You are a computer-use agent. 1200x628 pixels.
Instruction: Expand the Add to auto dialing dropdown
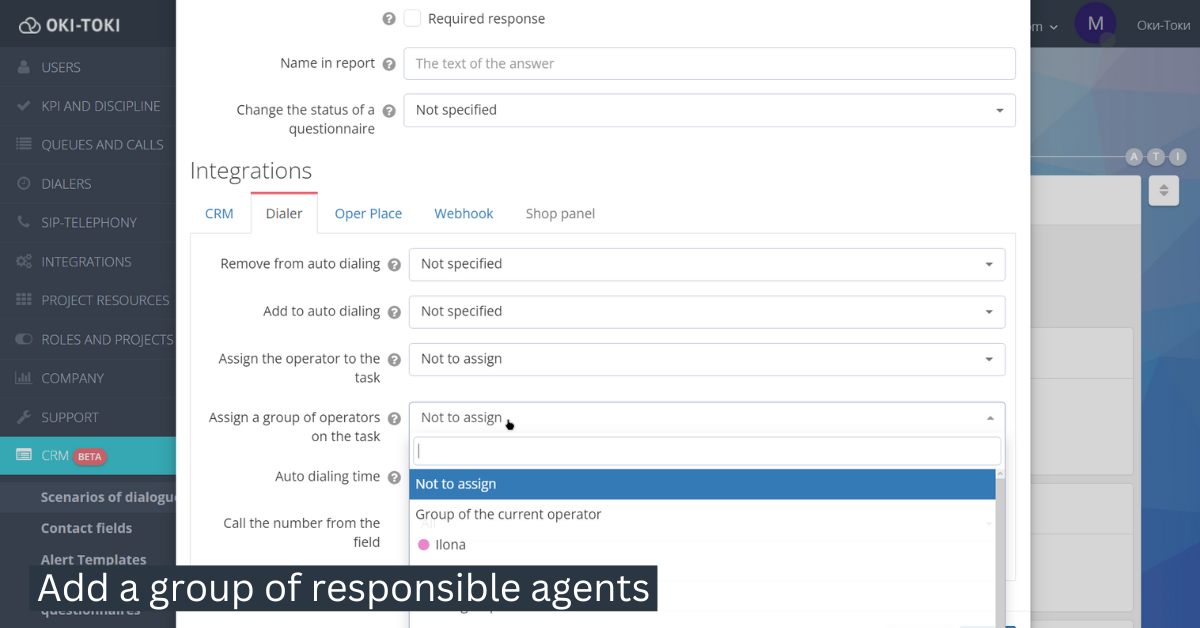(x=707, y=311)
